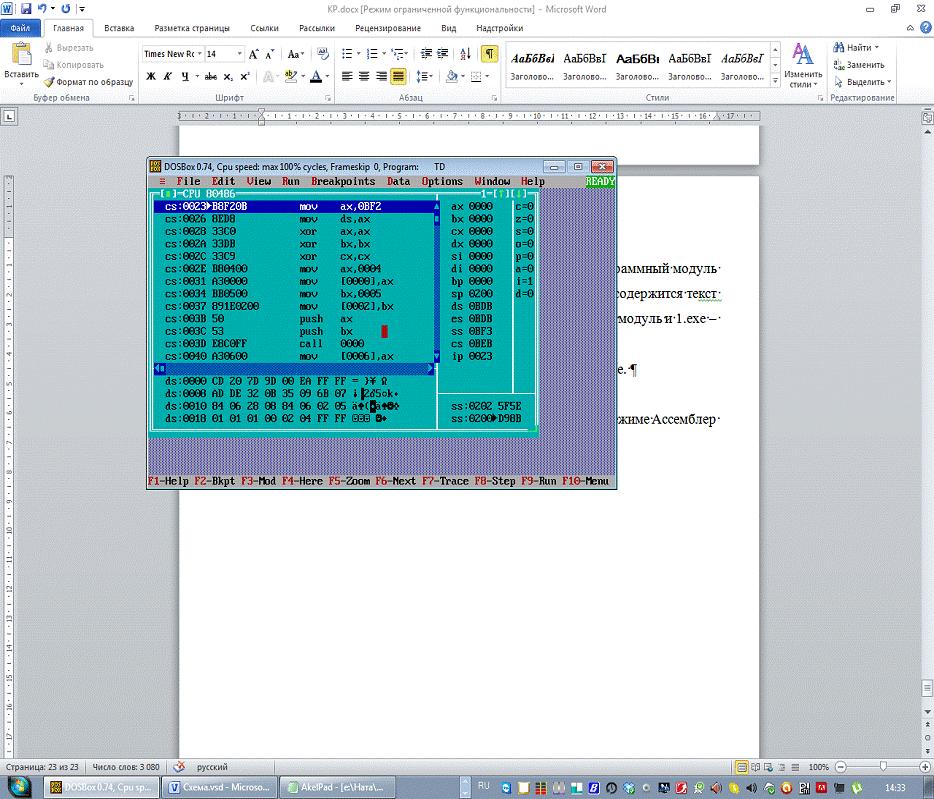934x799 pixels.
Task: Toggle the show paragraph marks (¶) button
Action: 489,54
